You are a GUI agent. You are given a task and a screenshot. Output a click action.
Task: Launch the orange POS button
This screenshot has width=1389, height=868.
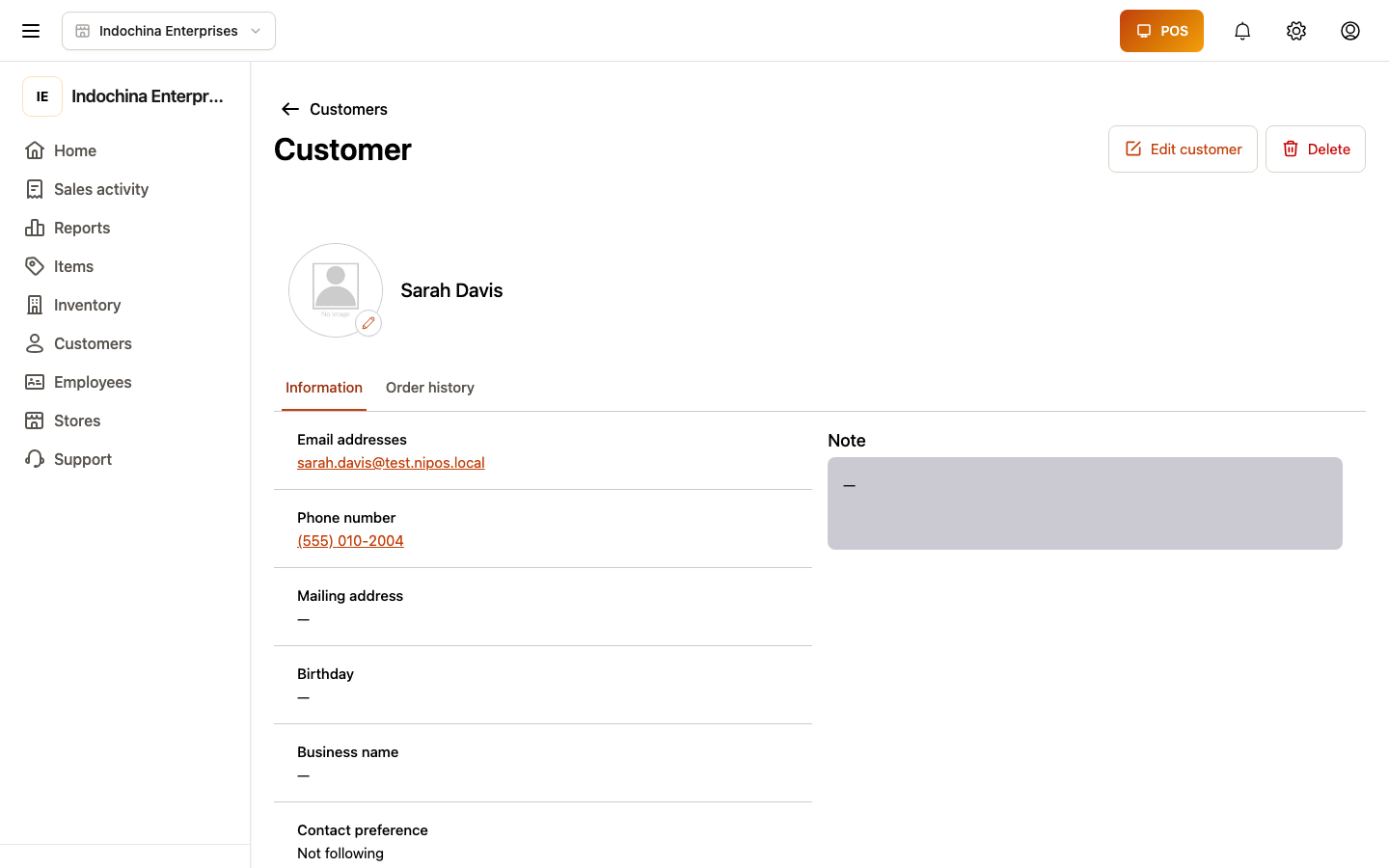pyautogui.click(x=1161, y=31)
